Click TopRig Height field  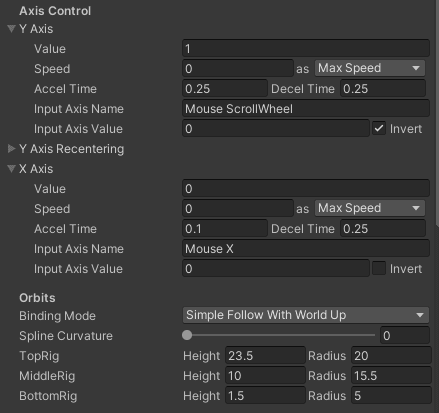(x=265, y=356)
